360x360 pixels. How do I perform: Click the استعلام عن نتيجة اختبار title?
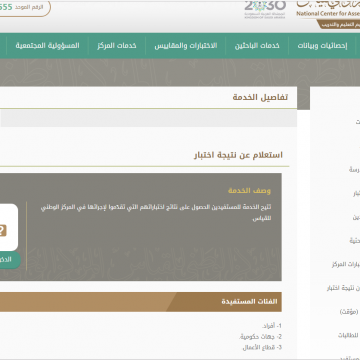pos(238,155)
